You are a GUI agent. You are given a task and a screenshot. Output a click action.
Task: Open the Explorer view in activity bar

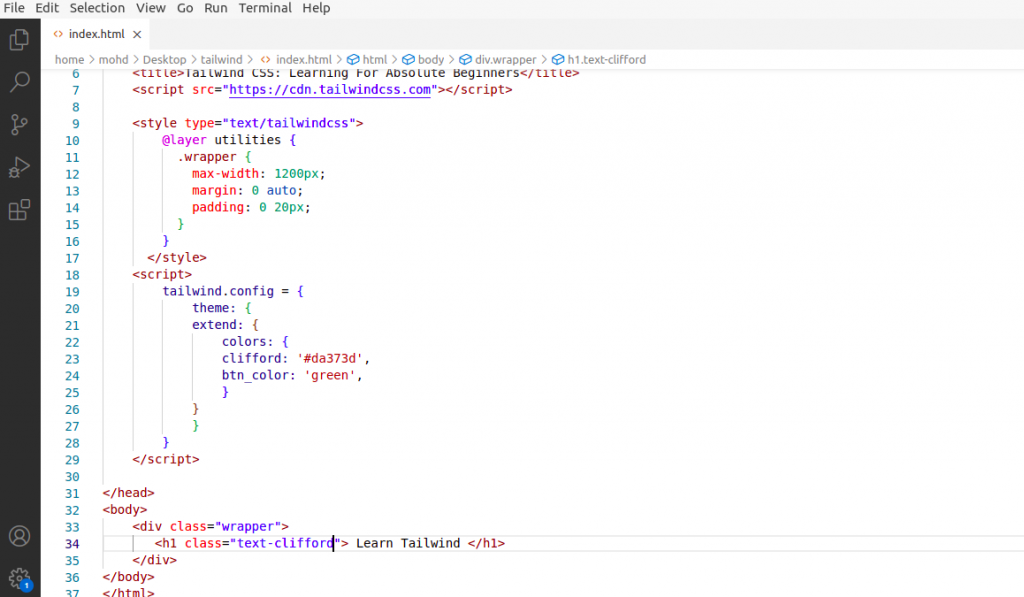pyautogui.click(x=20, y=40)
